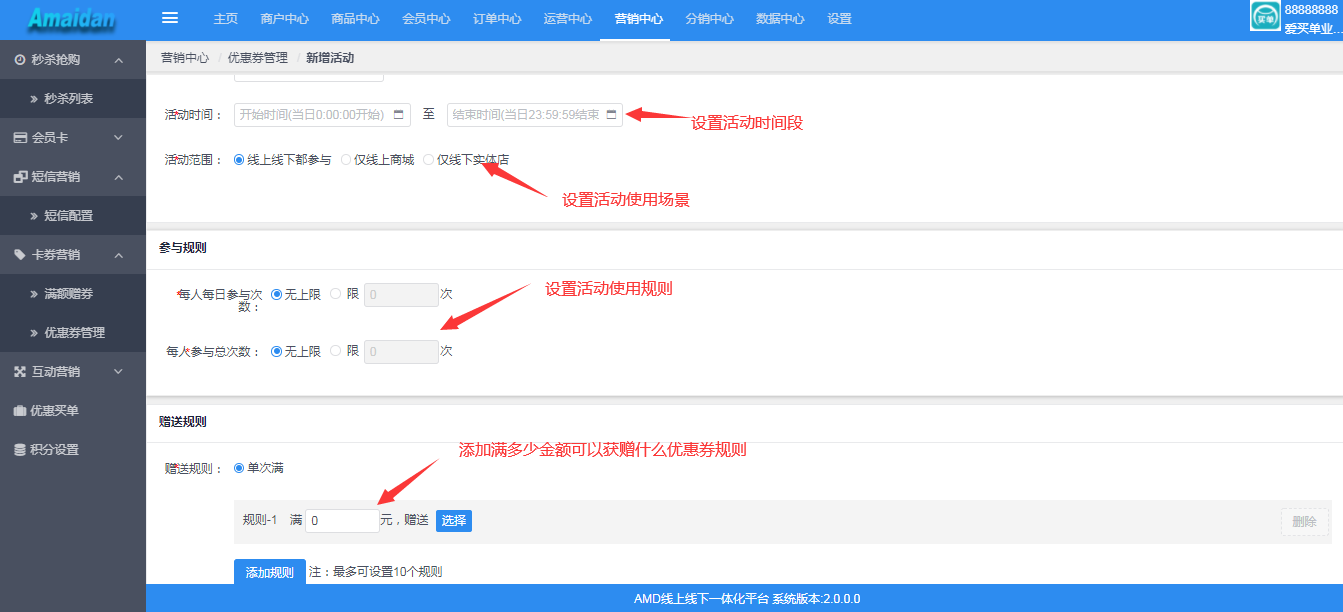Open the 会员中心 top menu
The image size is (1343, 612).
tap(426, 19)
